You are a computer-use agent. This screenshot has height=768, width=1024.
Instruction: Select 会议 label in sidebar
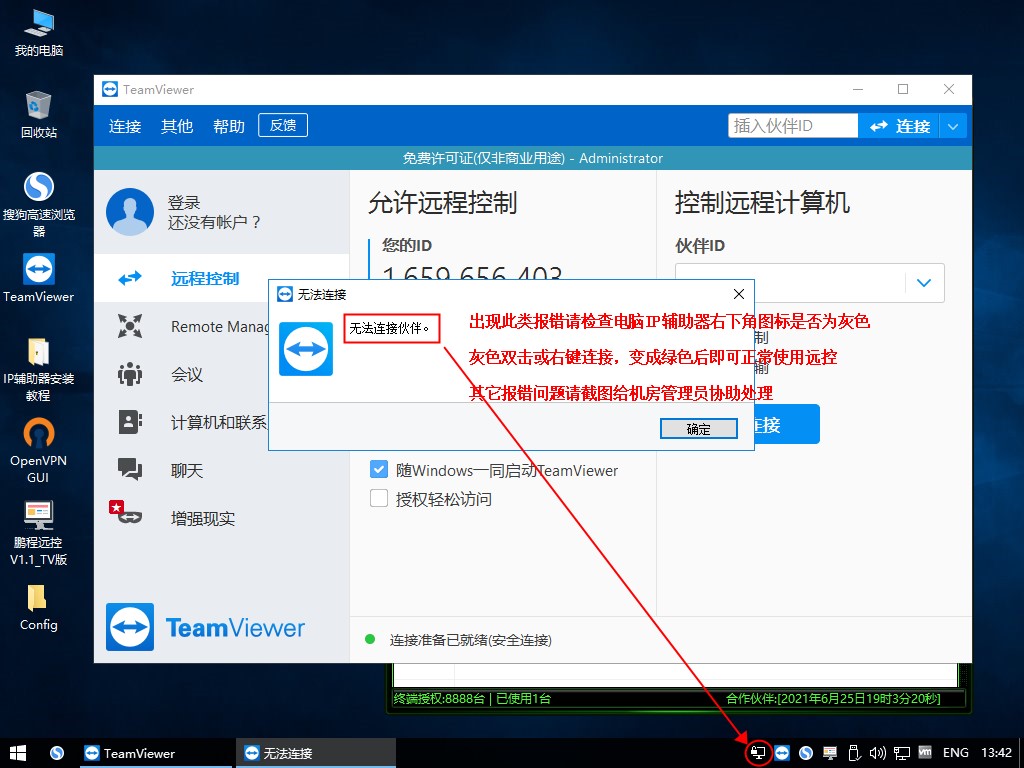point(187,374)
